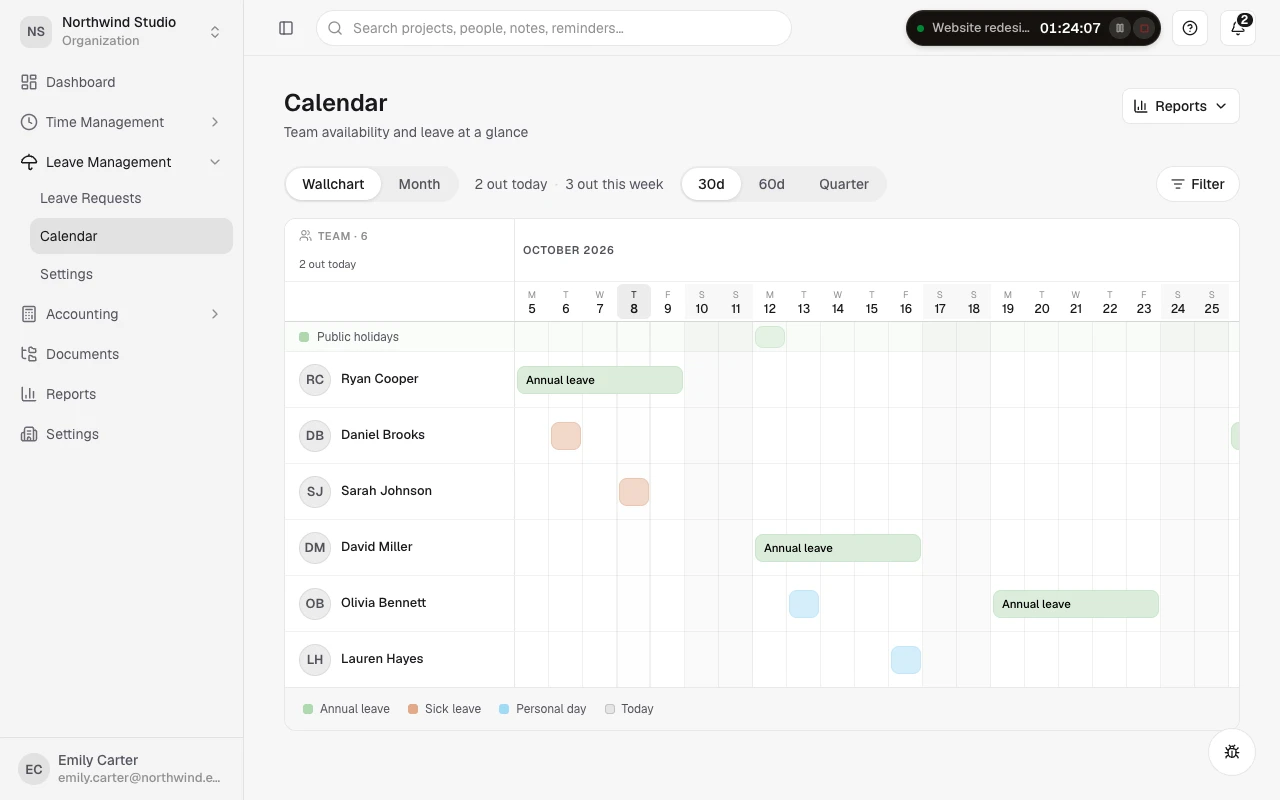Pause the running Website redesign timer
1280x800 pixels.
coord(1121,28)
